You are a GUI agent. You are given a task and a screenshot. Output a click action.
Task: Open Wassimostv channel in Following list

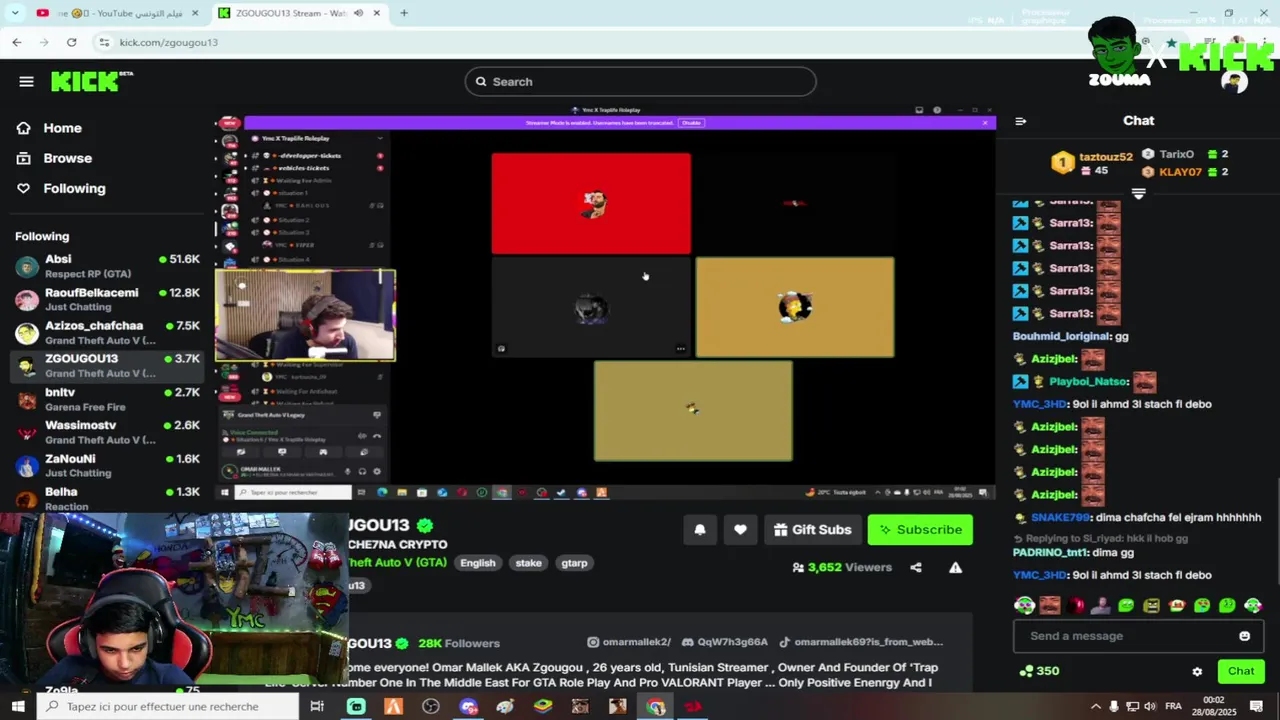tap(107, 433)
